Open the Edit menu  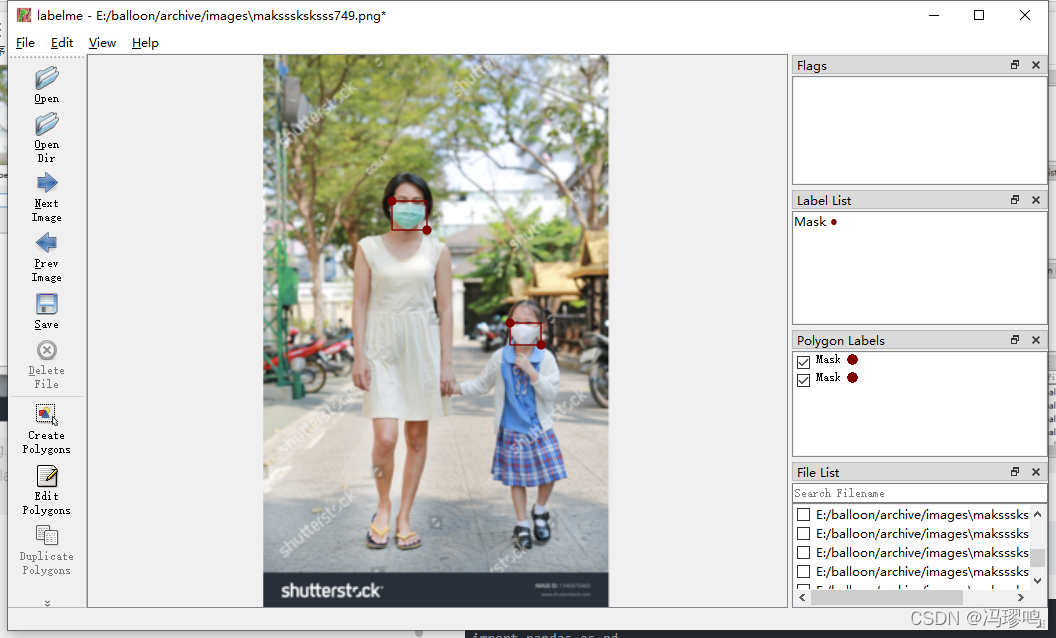[x=62, y=42]
